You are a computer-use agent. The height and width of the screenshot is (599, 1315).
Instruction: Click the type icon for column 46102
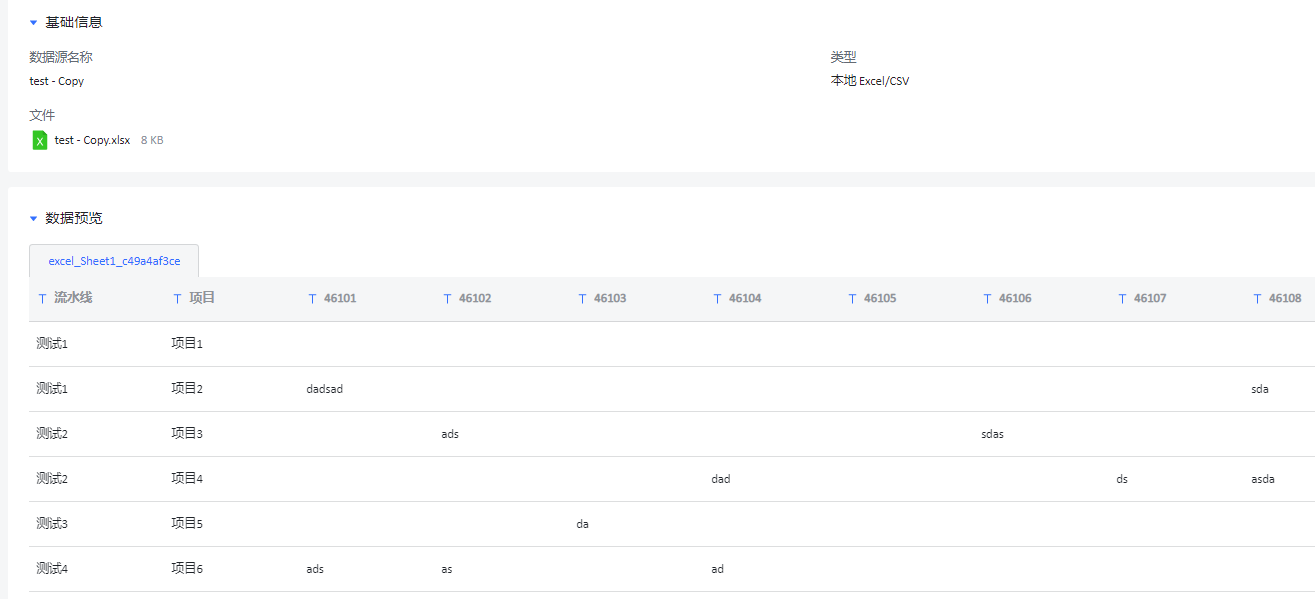(x=447, y=298)
